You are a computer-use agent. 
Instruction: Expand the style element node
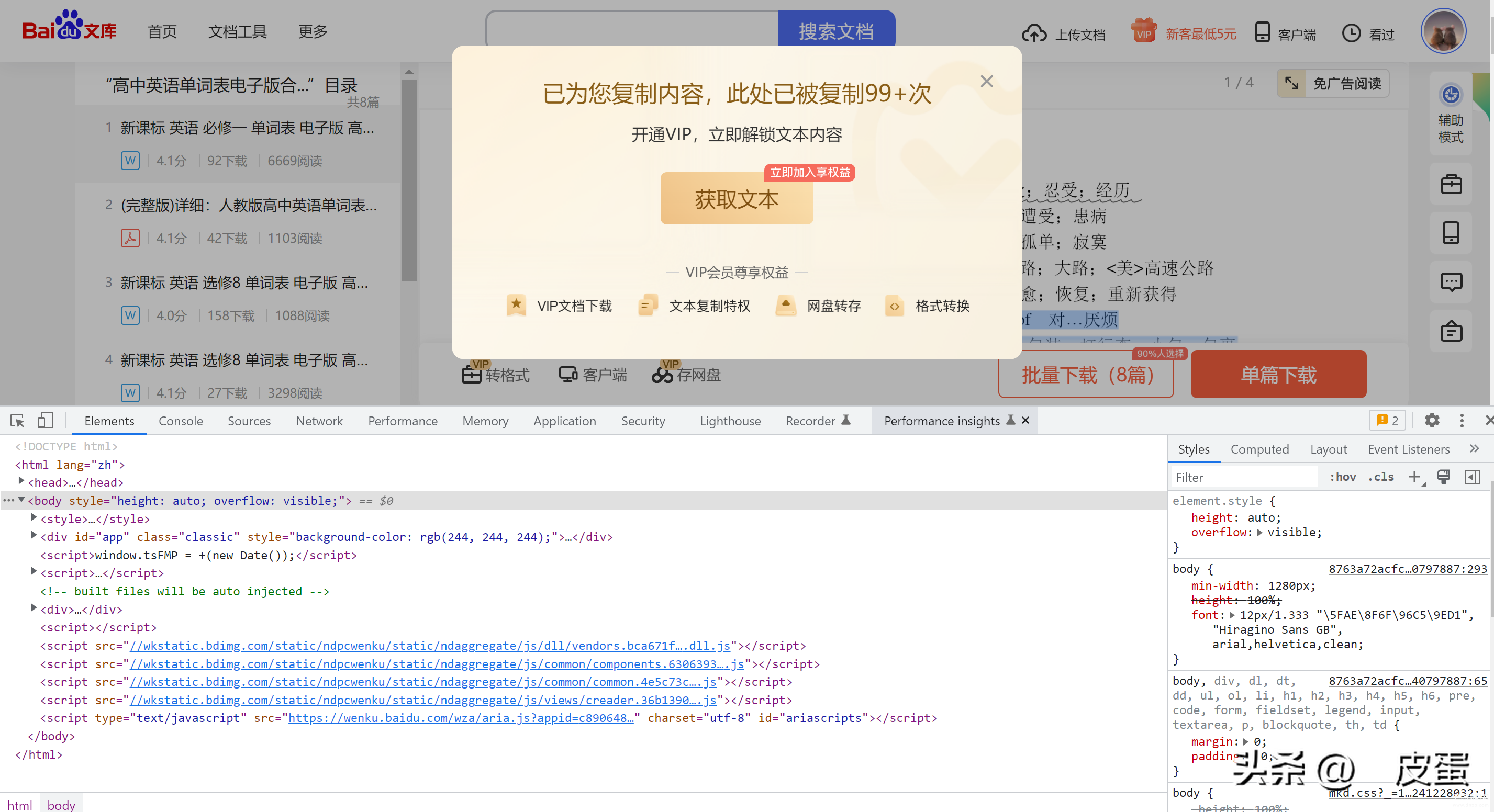(x=34, y=517)
